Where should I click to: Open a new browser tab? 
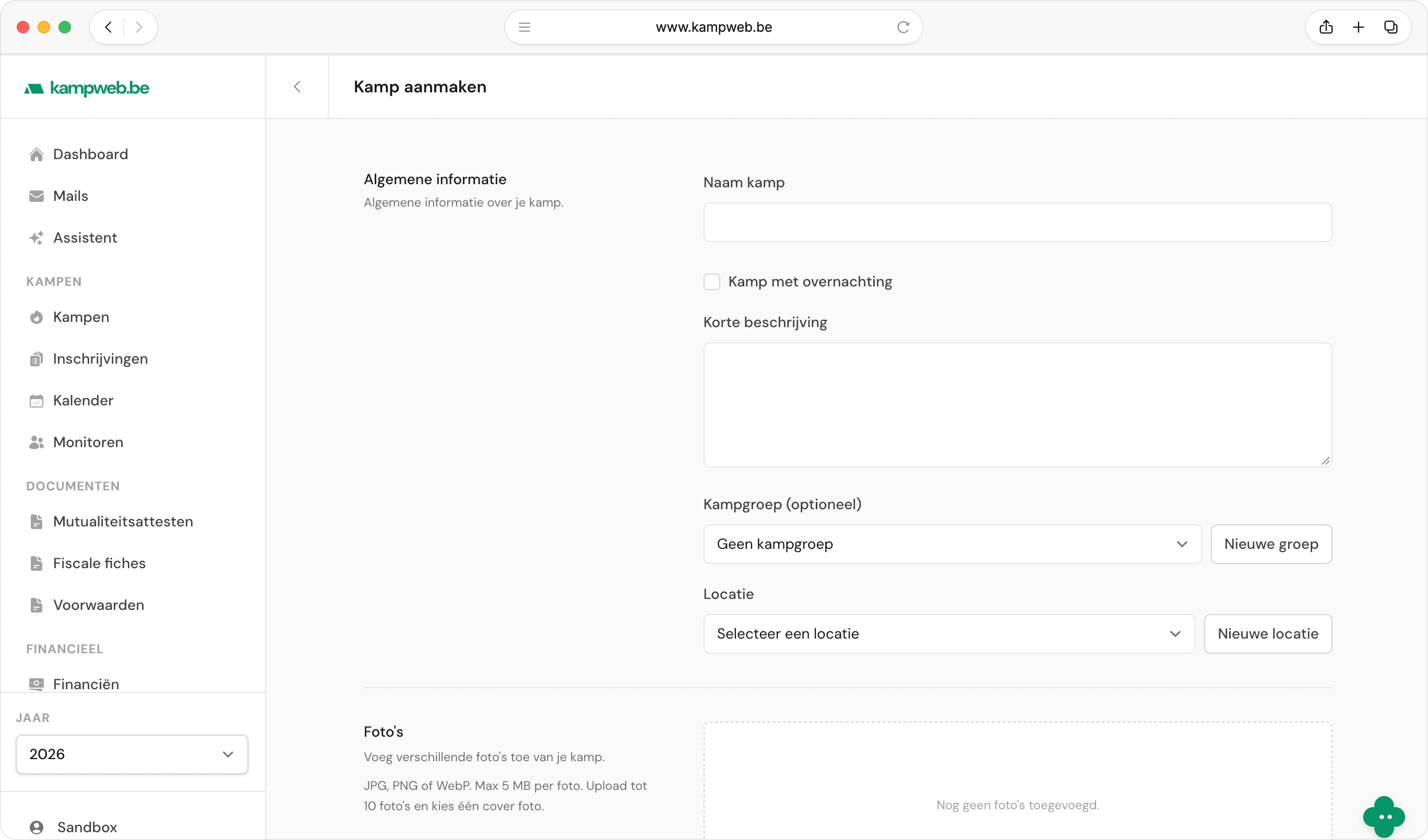1358,27
